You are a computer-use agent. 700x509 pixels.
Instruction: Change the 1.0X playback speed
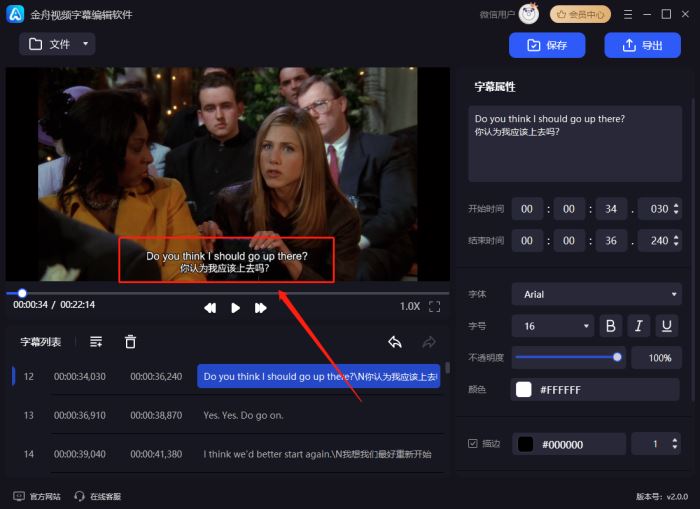click(x=409, y=306)
